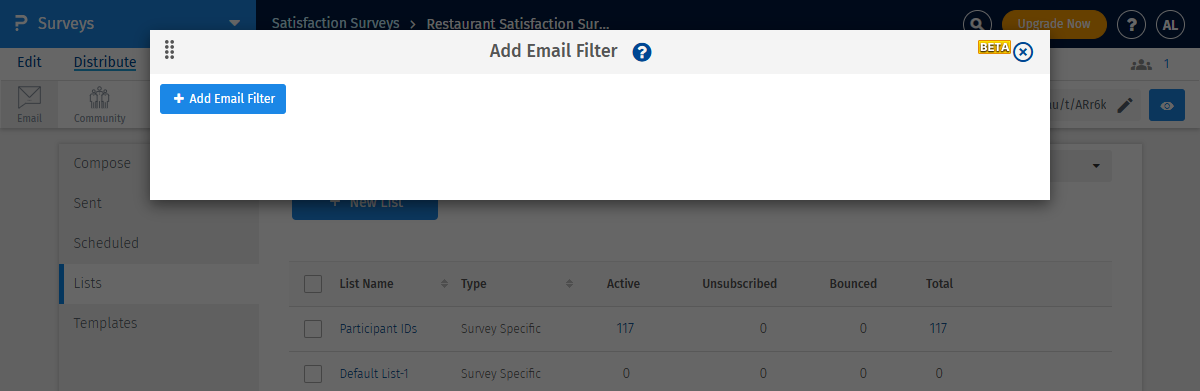The width and height of the screenshot is (1200, 391).
Task: Click the Bounced column header
Action: point(853,284)
